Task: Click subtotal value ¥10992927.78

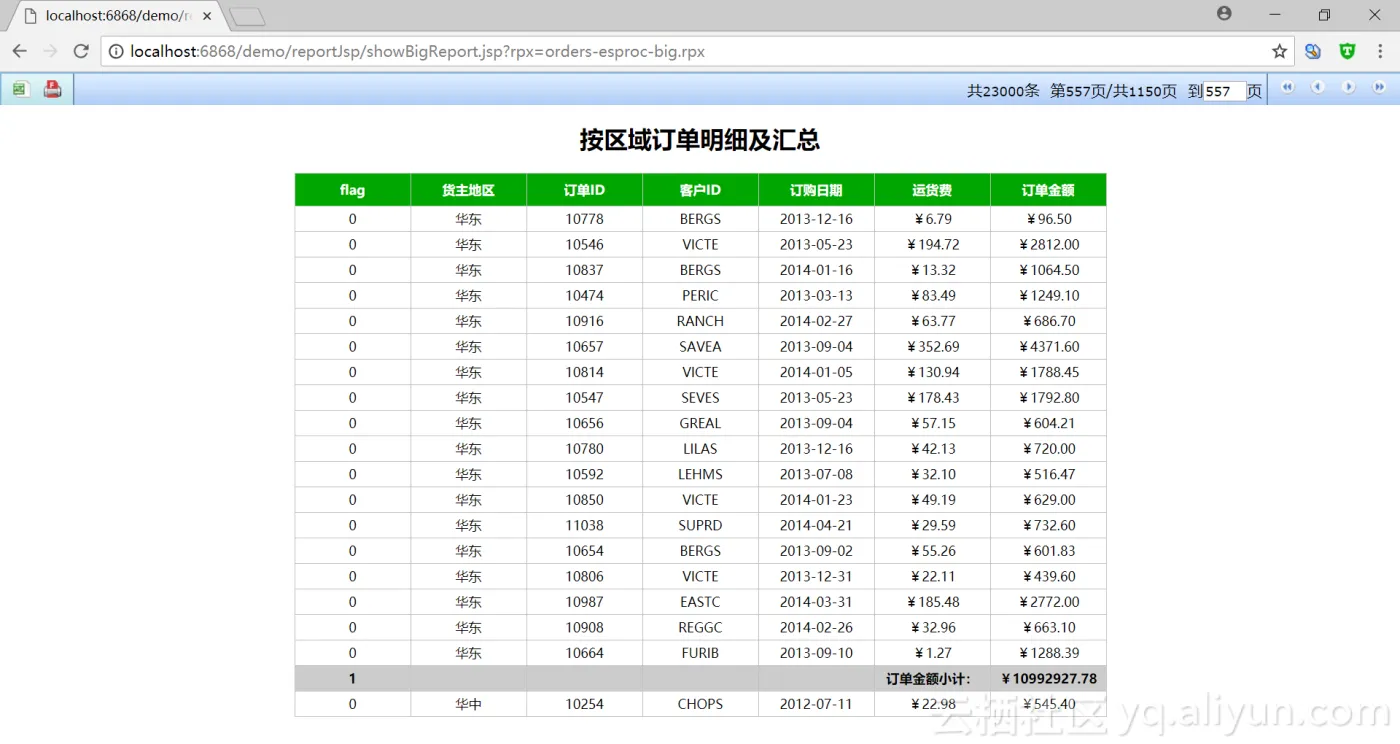Action: pyautogui.click(x=1048, y=679)
